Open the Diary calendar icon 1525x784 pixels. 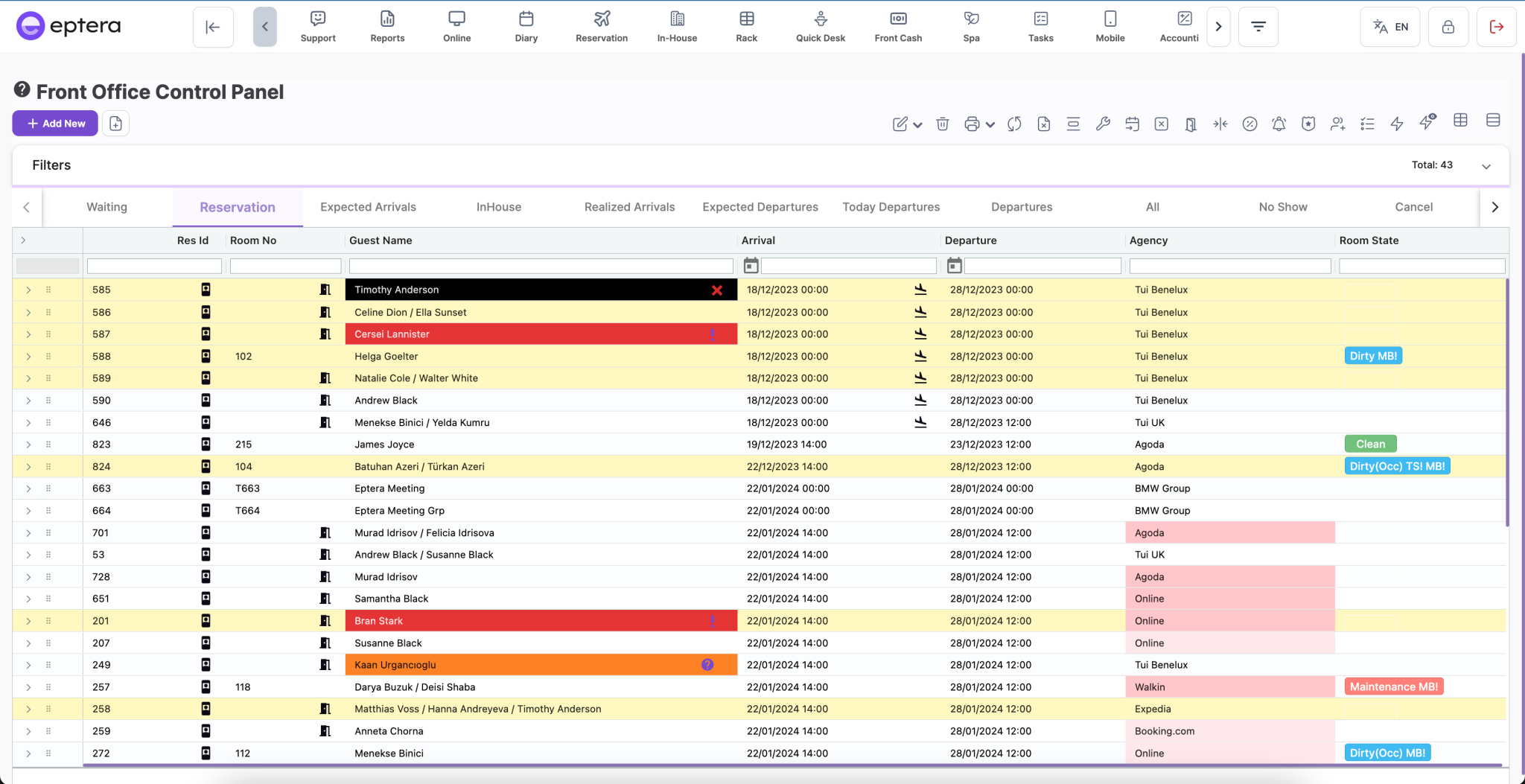[526, 26]
